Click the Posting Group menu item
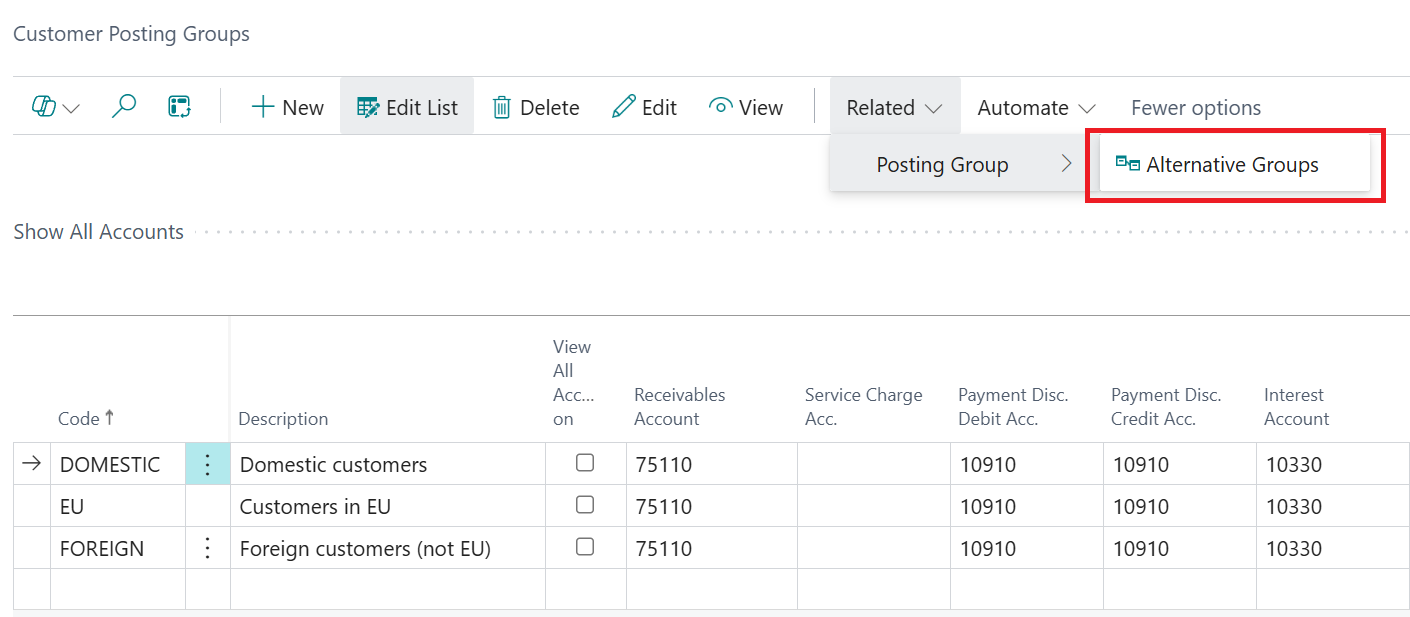The image size is (1410, 617). coord(942,164)
